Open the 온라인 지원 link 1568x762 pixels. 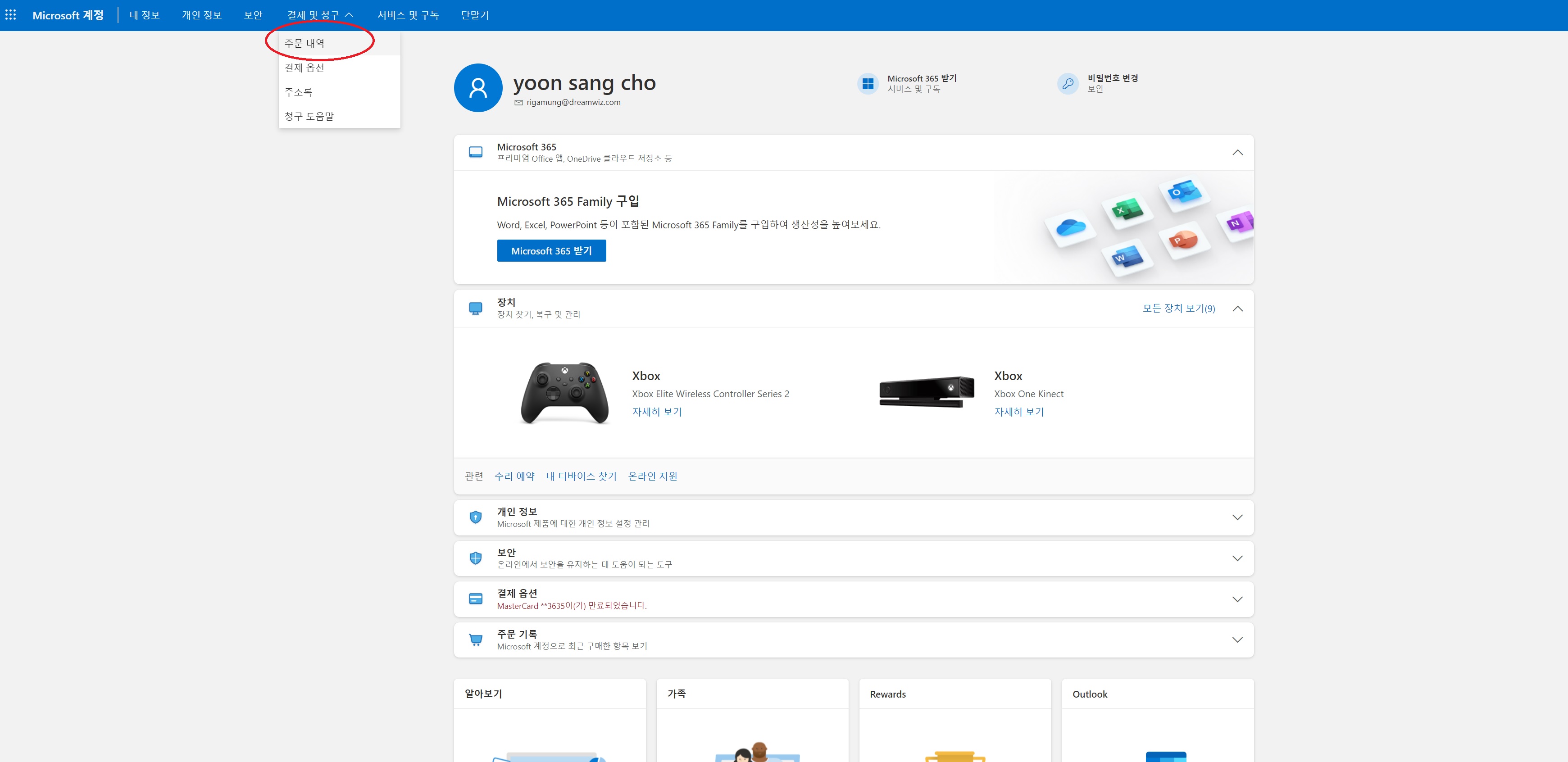(x=653, y=476)
